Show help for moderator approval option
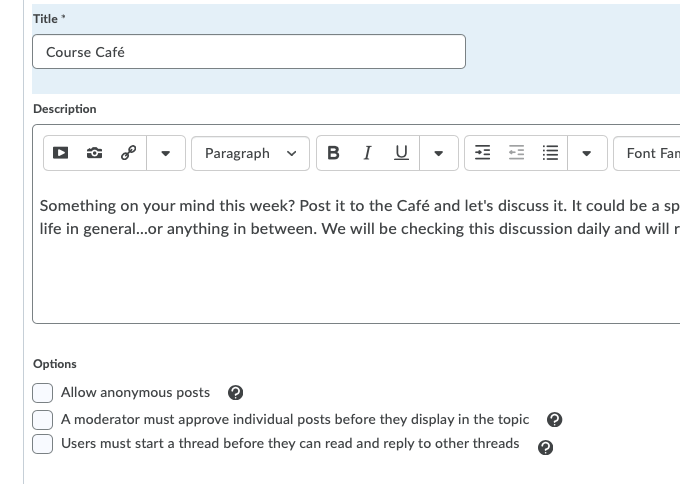680x484 pixels. point(555,420)
